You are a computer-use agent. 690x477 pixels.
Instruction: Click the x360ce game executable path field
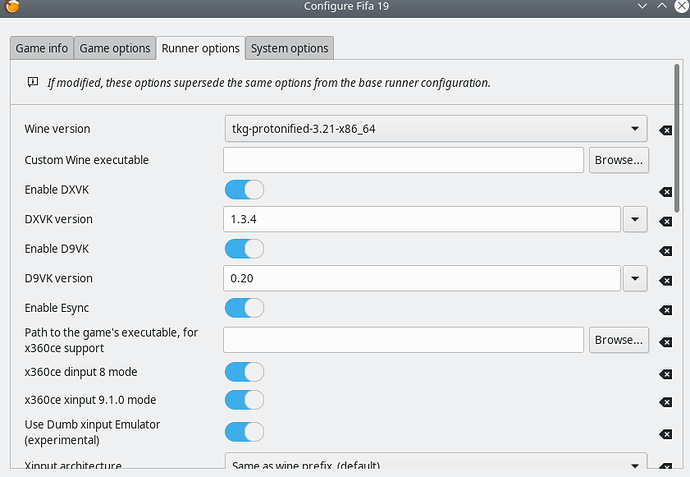point(404,340)
